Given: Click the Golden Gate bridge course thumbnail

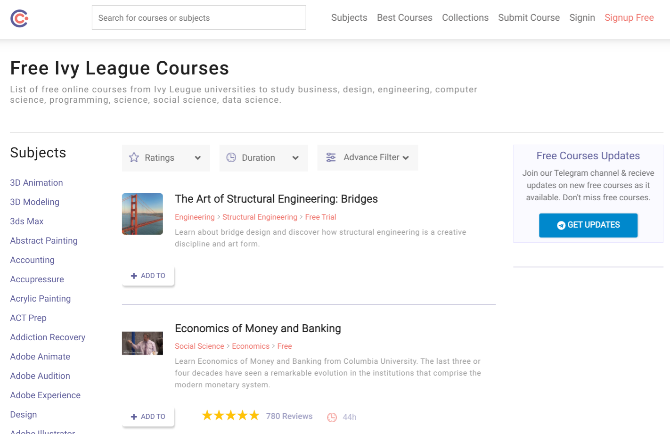Looking at the screenshot, I should pyautogui.click(x=142, y=214).
